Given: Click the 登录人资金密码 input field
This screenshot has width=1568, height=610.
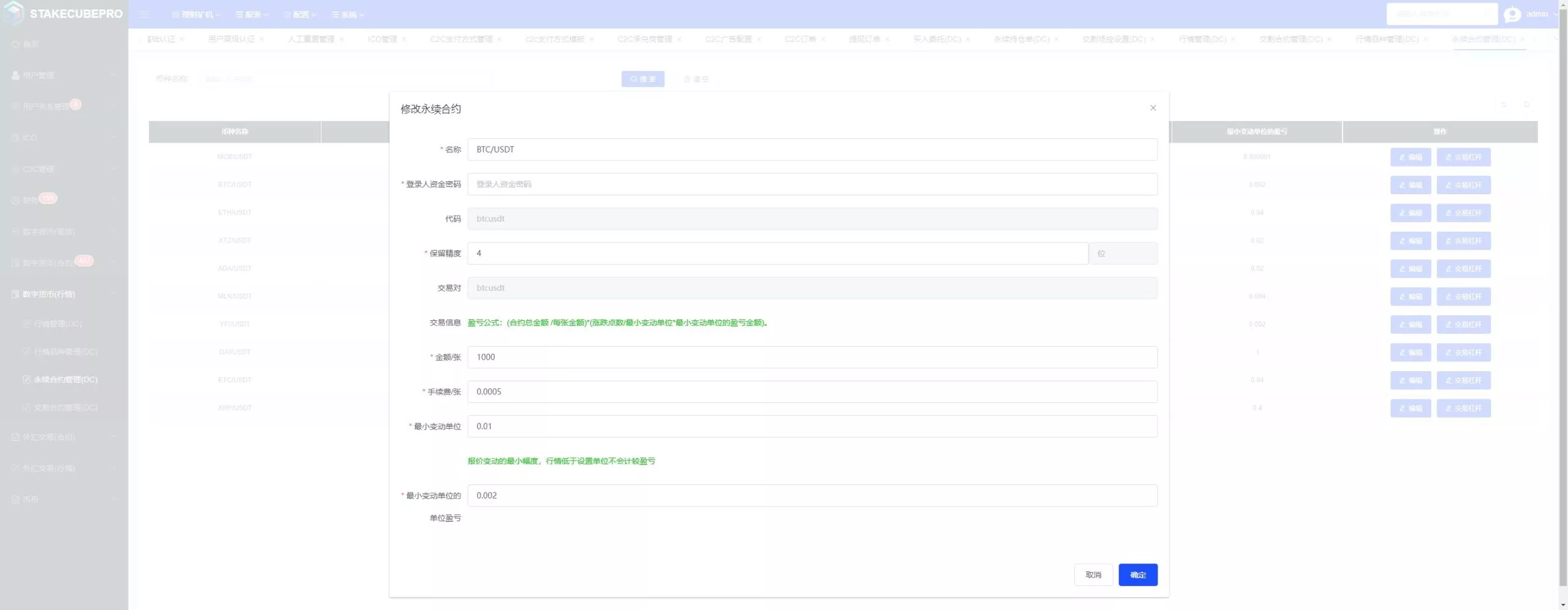Looking at the screenshot, I should [812, 184].
